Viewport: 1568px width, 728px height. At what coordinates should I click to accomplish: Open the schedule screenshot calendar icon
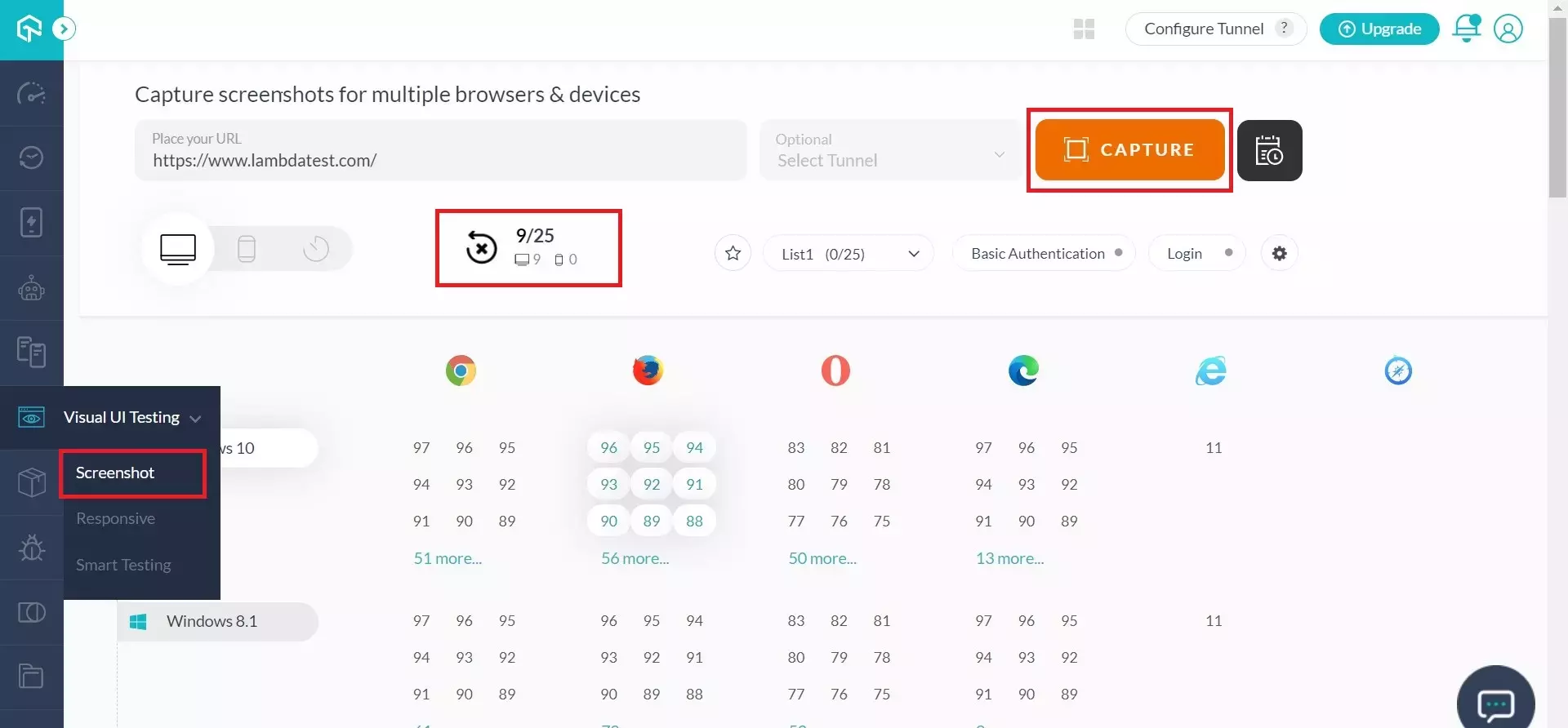pos(1269,151)
